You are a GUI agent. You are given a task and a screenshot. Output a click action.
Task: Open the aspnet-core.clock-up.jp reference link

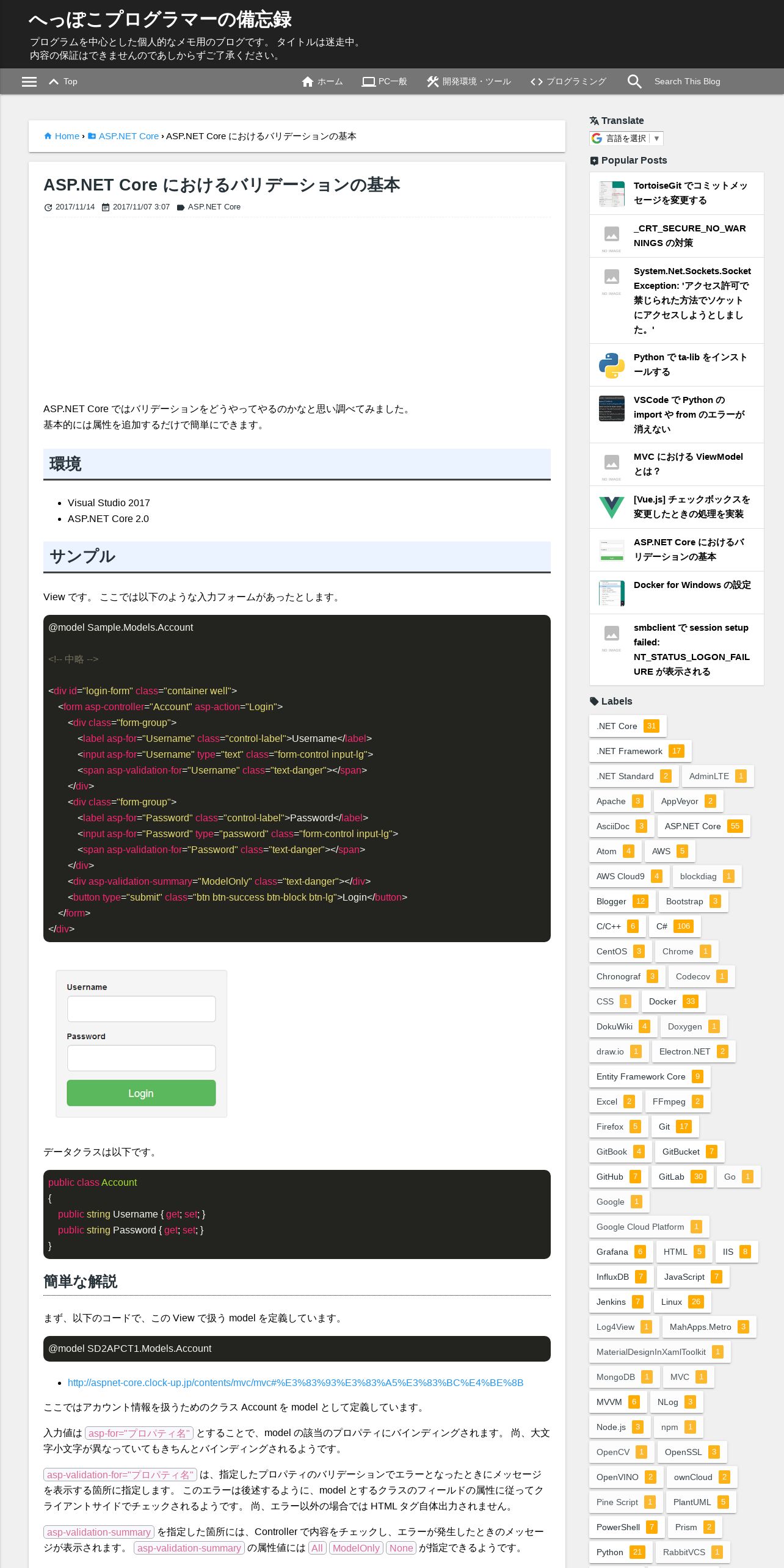(x=296, y=1382)
